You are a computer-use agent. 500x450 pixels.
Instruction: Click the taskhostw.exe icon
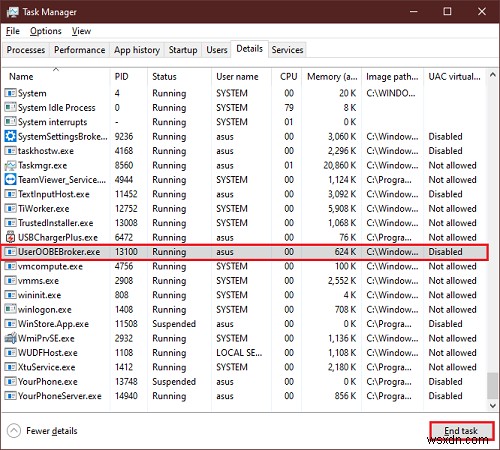point(10,151)
